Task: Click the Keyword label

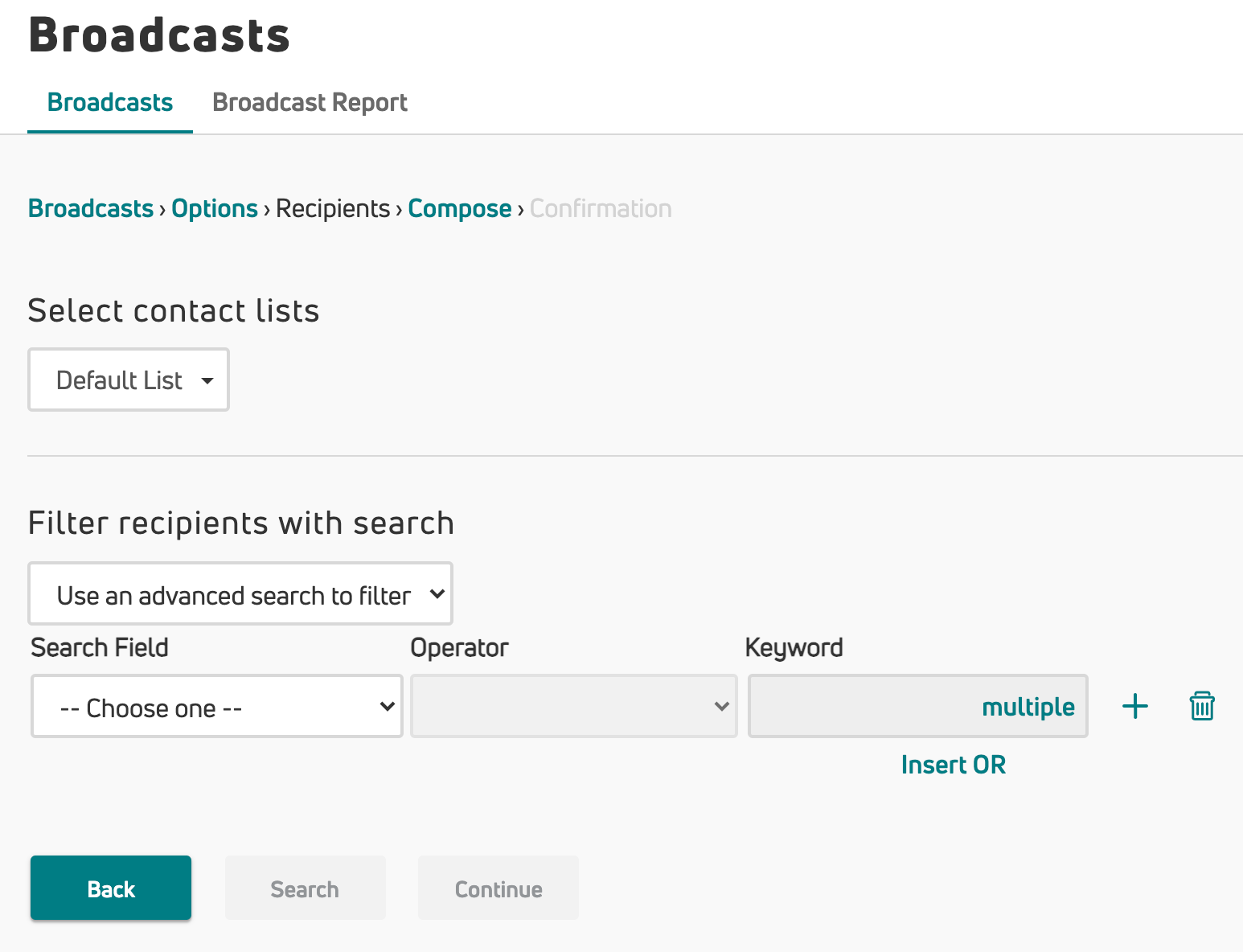Action: tap(794, 647)
